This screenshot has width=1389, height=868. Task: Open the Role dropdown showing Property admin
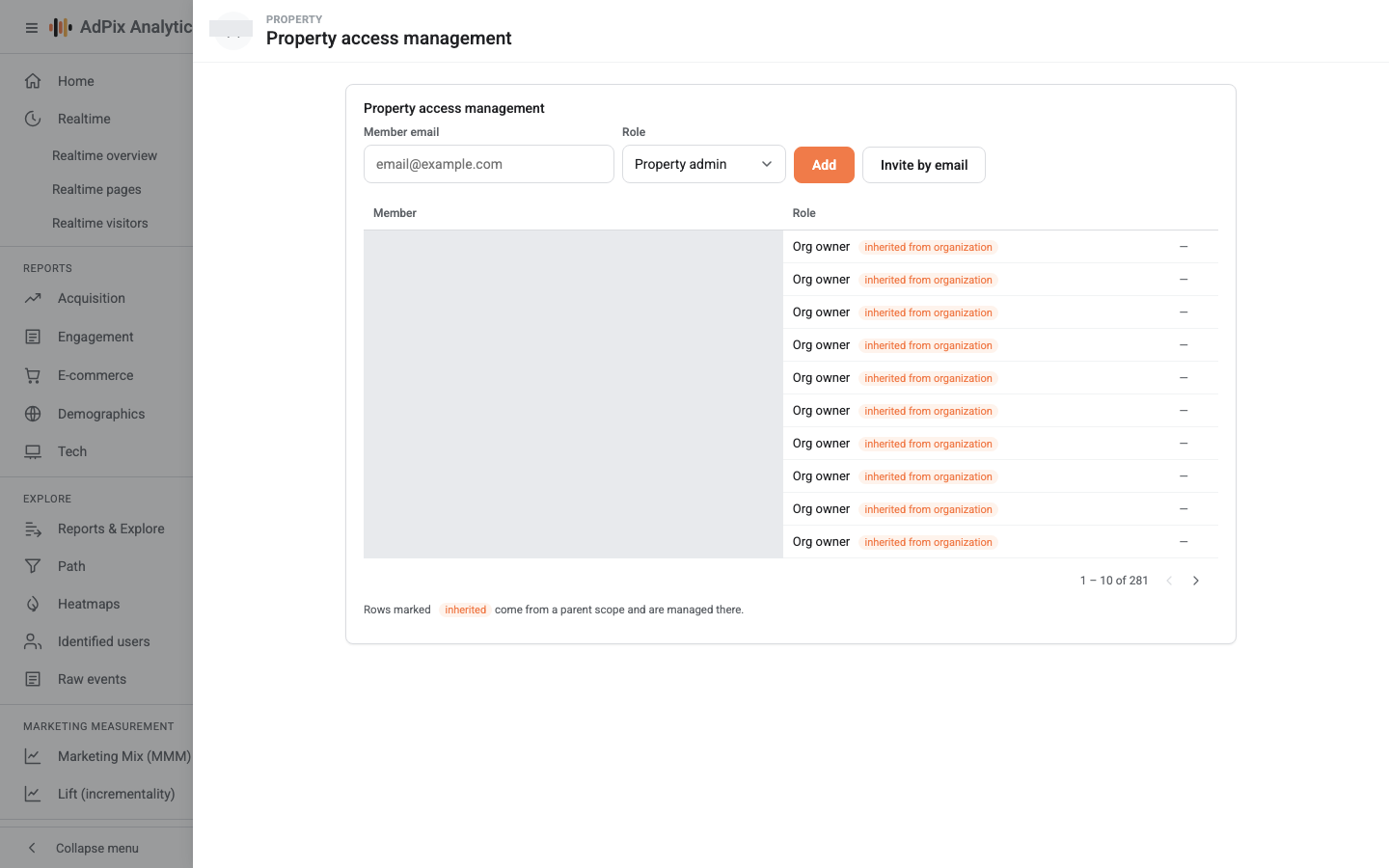pos(704,164)
